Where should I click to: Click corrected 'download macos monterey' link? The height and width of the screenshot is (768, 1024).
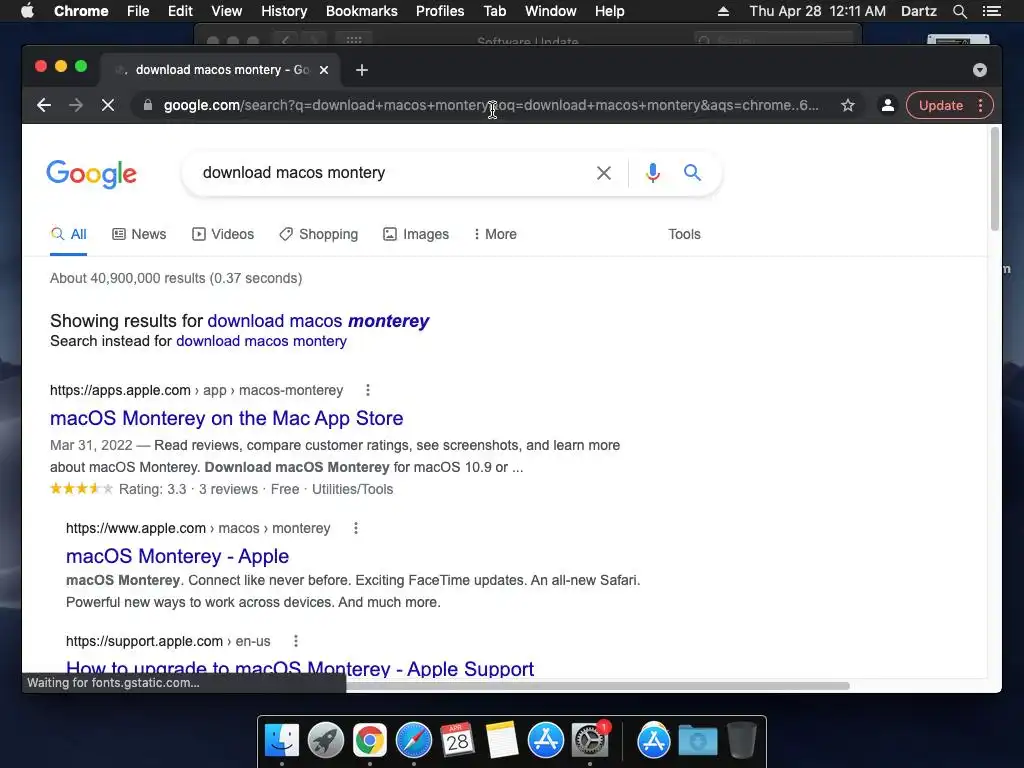point(318,321)
